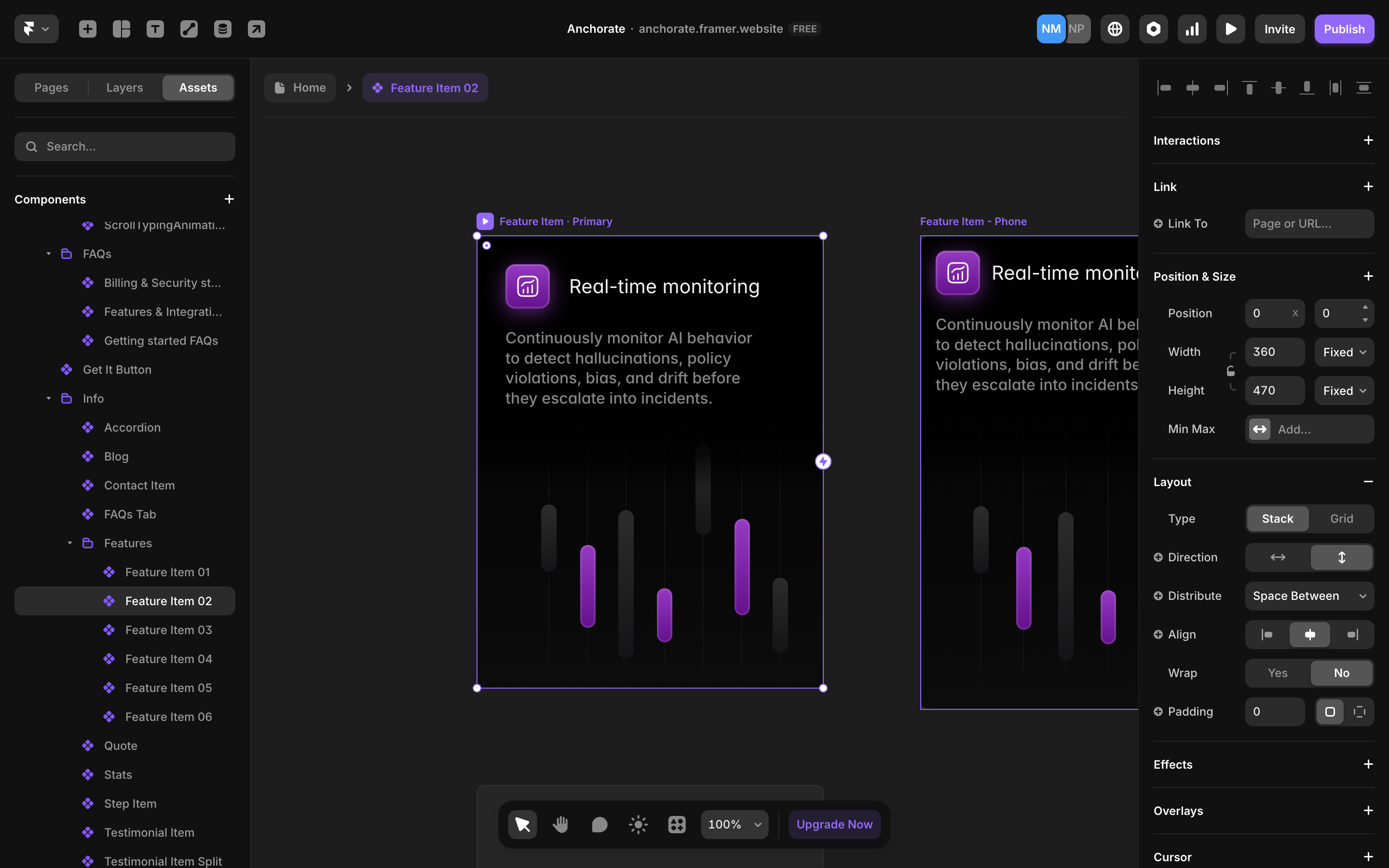Collapse the FAQs folder
This screenshot has width=1389, height=868.
coord(49,254)
